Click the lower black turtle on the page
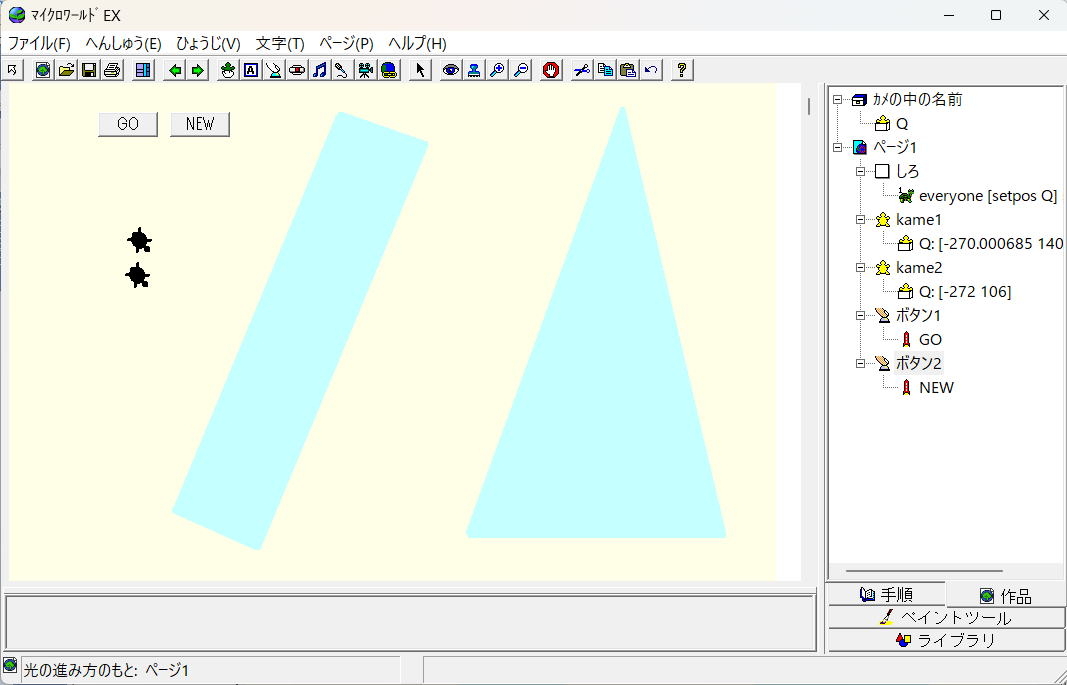Image resolution: width=1067 pixels, height=685 pixels. pos(138,275)
